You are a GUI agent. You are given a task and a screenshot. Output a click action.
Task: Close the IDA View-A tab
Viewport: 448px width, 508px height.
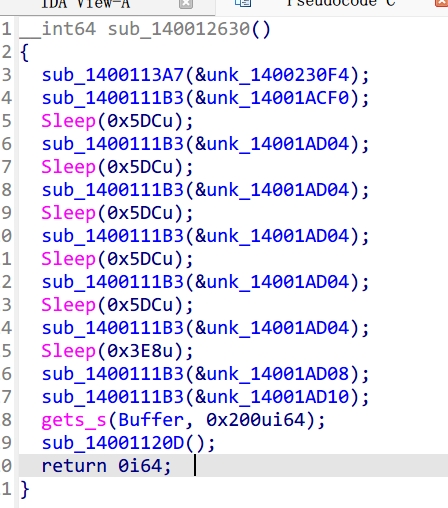tap(186, 3)
